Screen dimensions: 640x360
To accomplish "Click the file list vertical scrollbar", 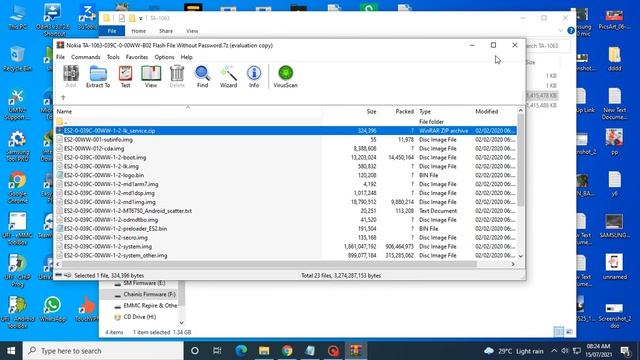I will 520,160.
